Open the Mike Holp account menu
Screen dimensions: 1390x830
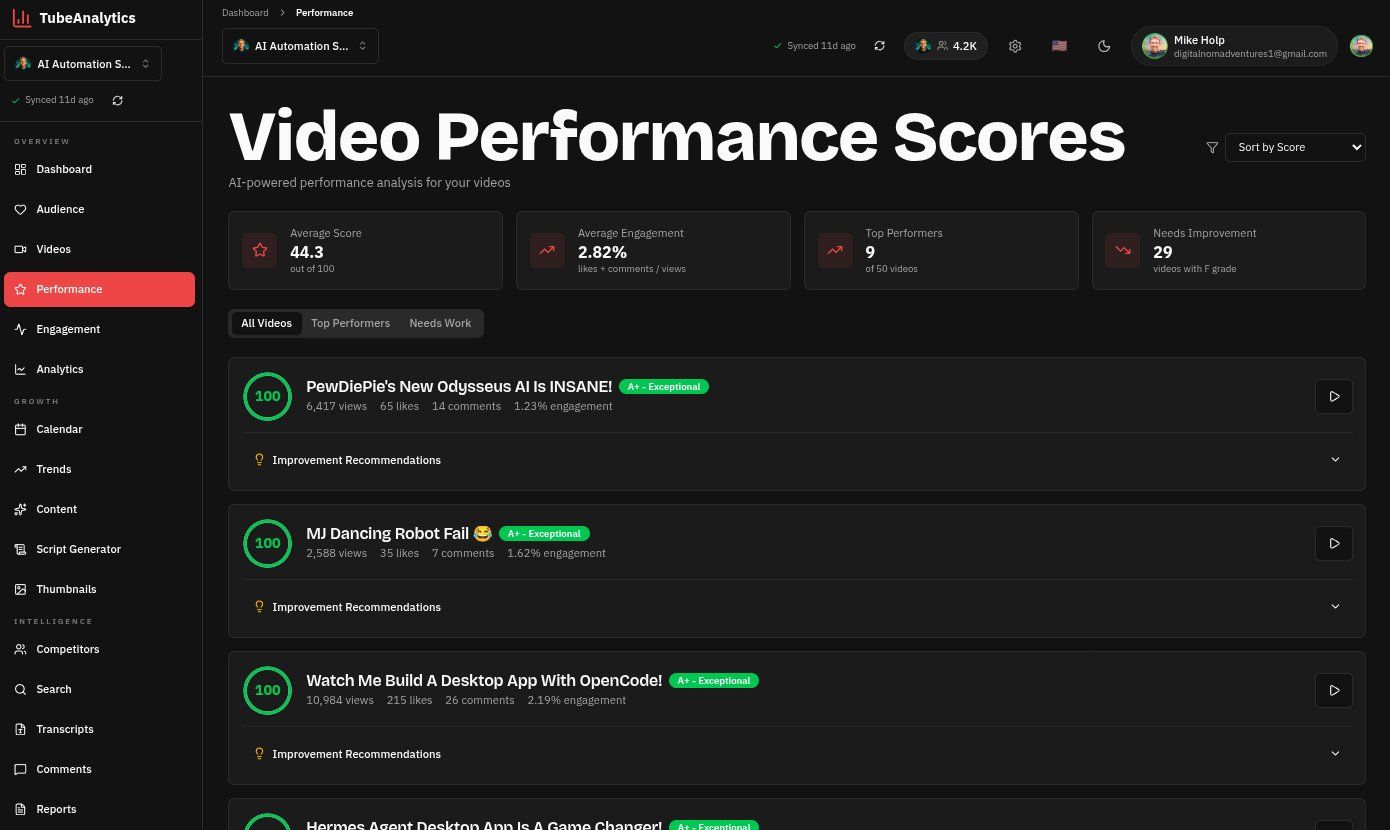pyautogui.click(x=1234, y=46)
